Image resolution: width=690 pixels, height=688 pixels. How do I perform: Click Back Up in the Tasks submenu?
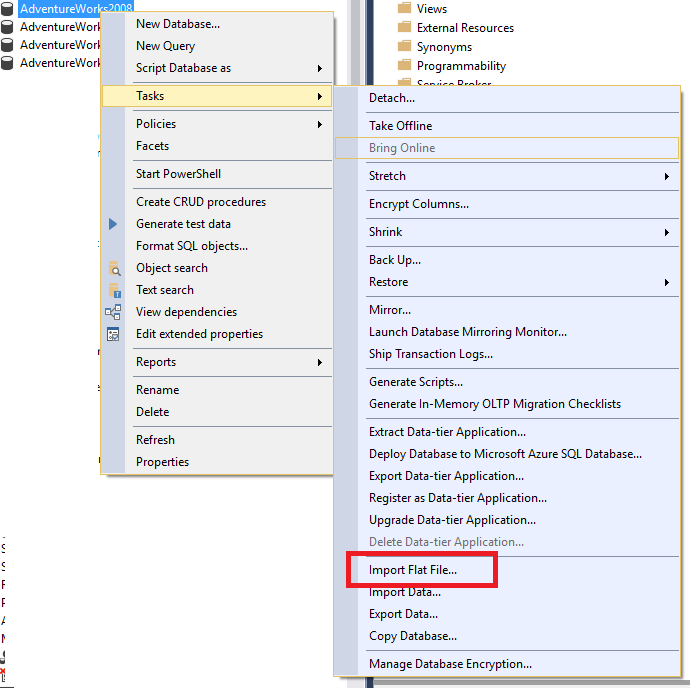[x=394, y=260]
